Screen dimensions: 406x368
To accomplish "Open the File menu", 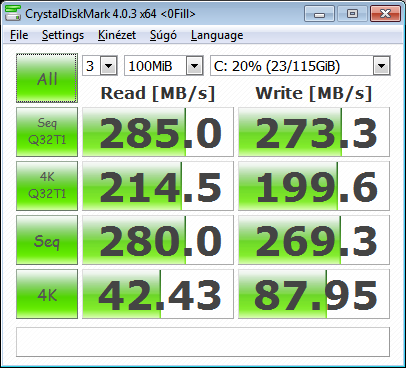I will pyautogui.click(x=19, y=35).
